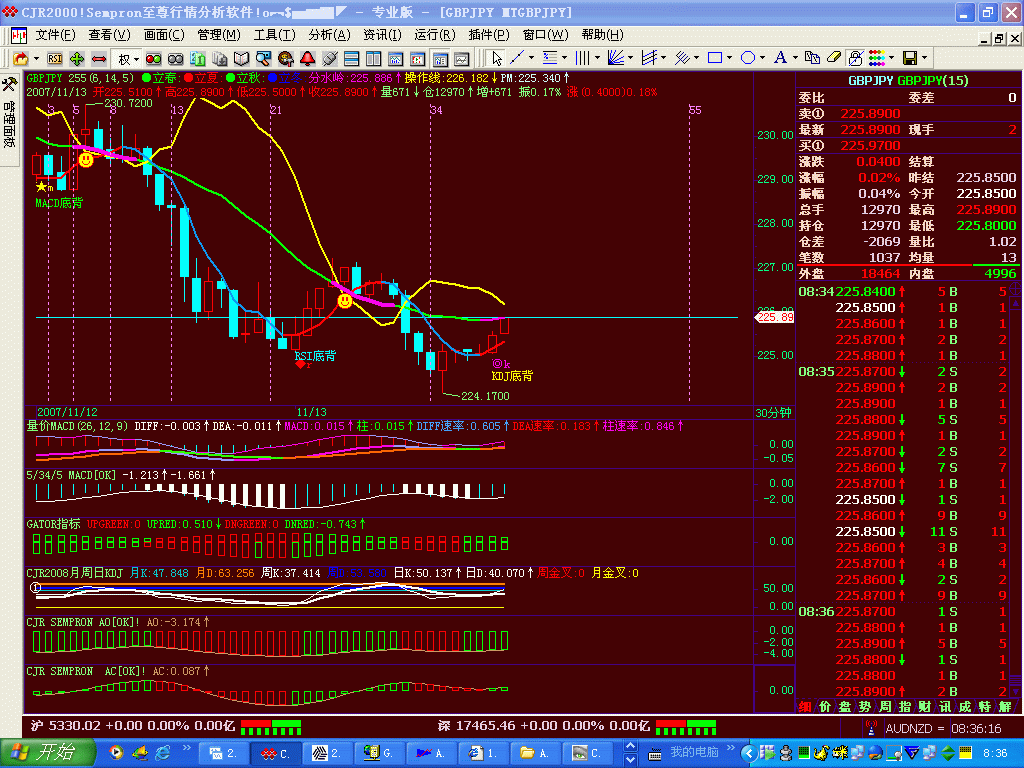Switch to the 解 tab in quote panel
Image resolution: width=1024 pixels, height=768 pixels.
coord(1004,707)
